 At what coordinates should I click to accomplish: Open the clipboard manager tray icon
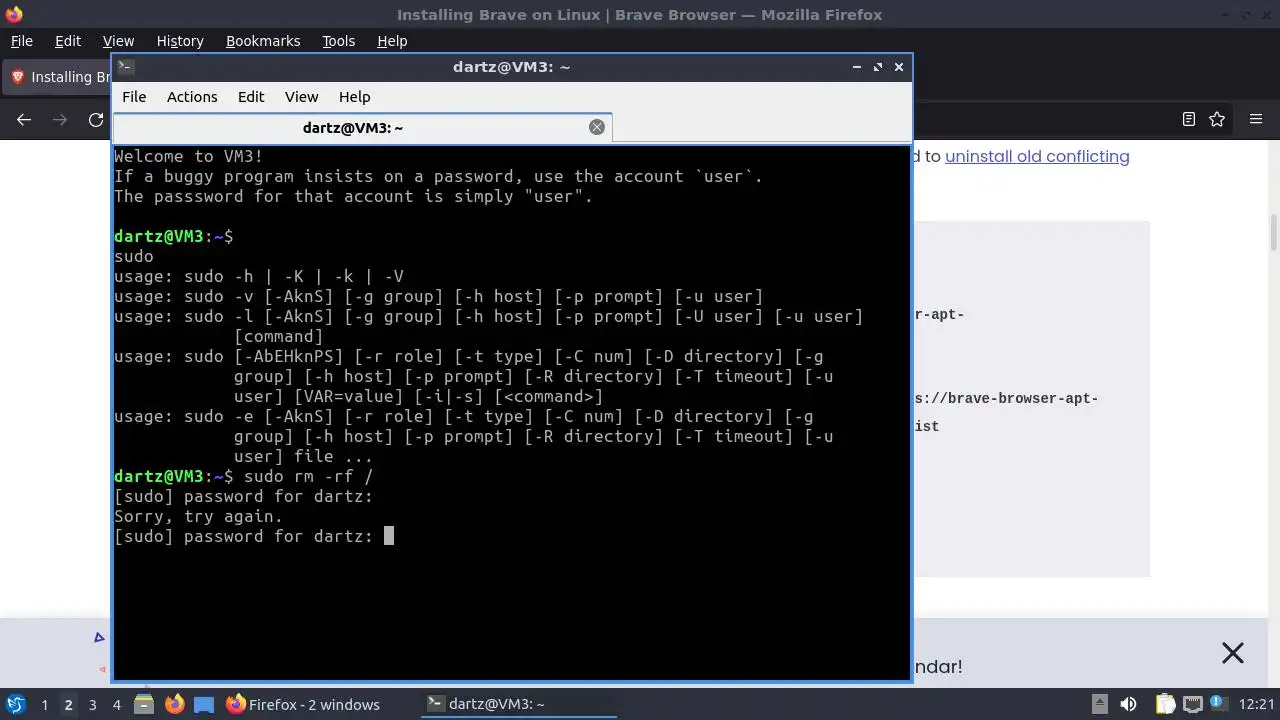tap(1165, 704)
